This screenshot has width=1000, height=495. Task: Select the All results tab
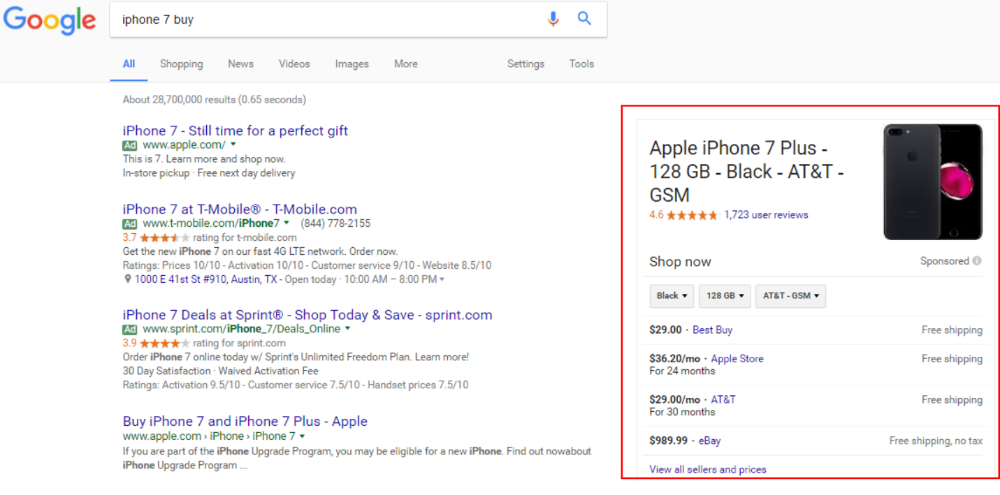[129, 64]
